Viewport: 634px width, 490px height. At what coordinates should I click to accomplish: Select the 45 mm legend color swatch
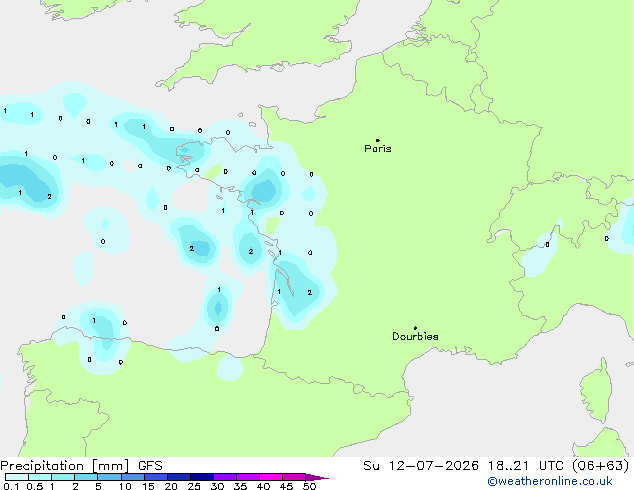click(x=294, y=477)
